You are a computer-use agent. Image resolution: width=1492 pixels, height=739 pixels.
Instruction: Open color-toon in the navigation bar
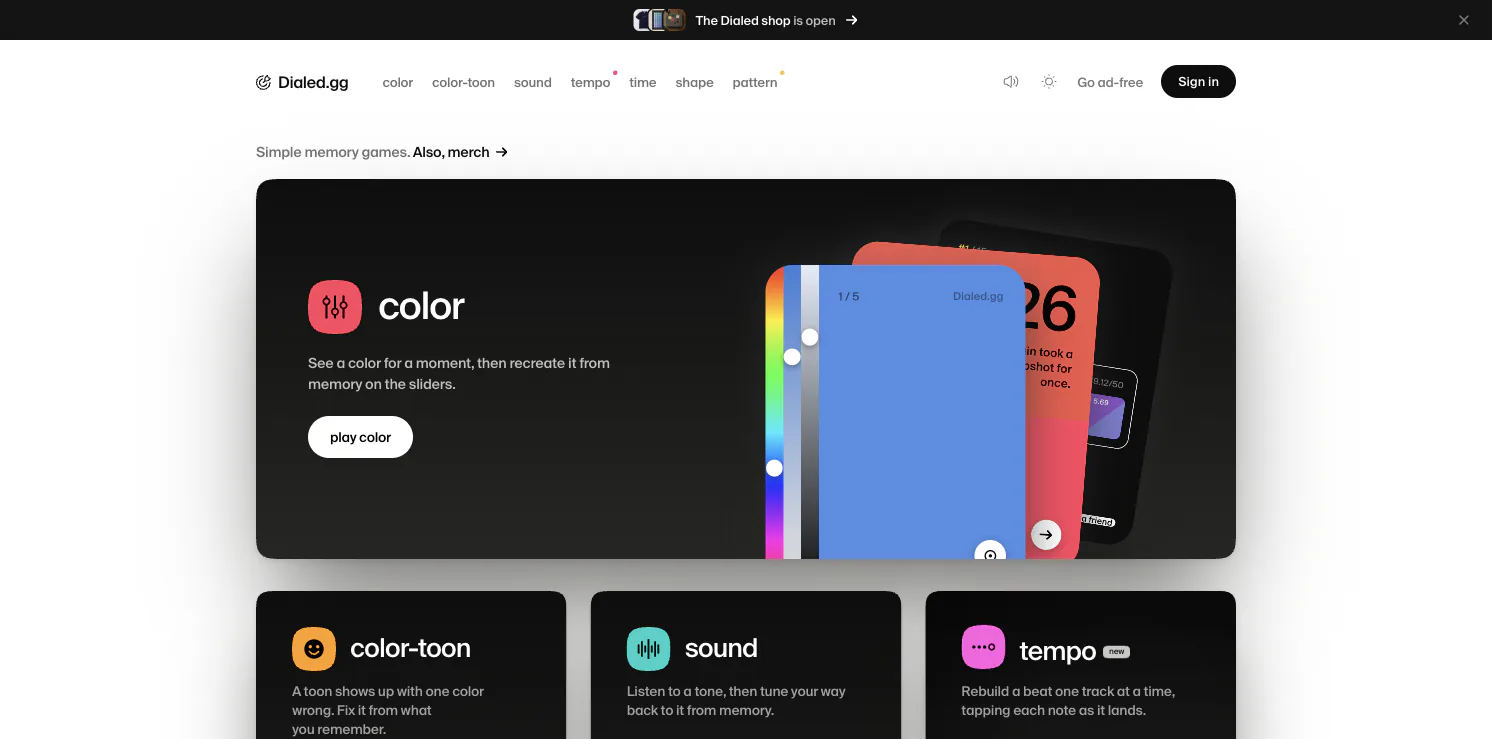463,83
